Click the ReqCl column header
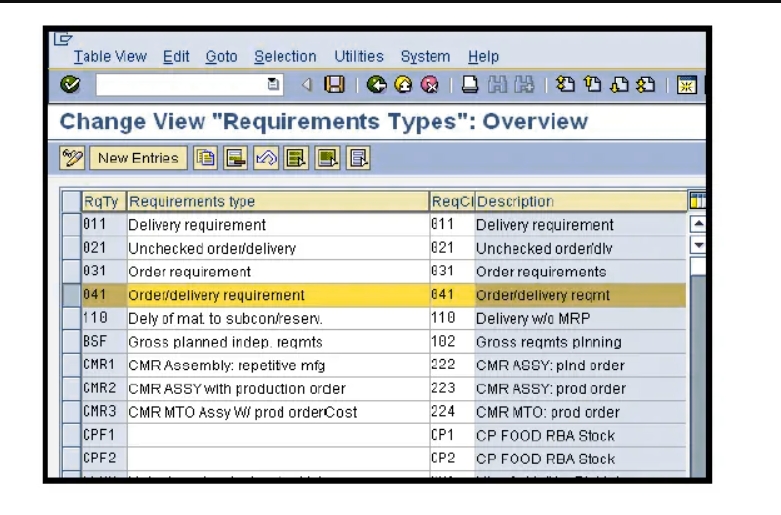Viewport: 781px width, 515px height. click(x=452, y=201)
